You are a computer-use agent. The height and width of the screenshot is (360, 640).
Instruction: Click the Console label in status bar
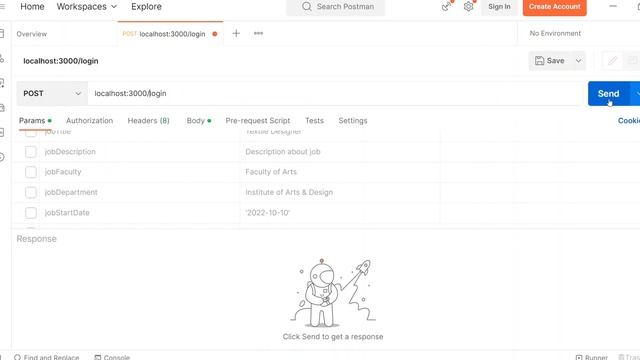(x=116, y=357)
